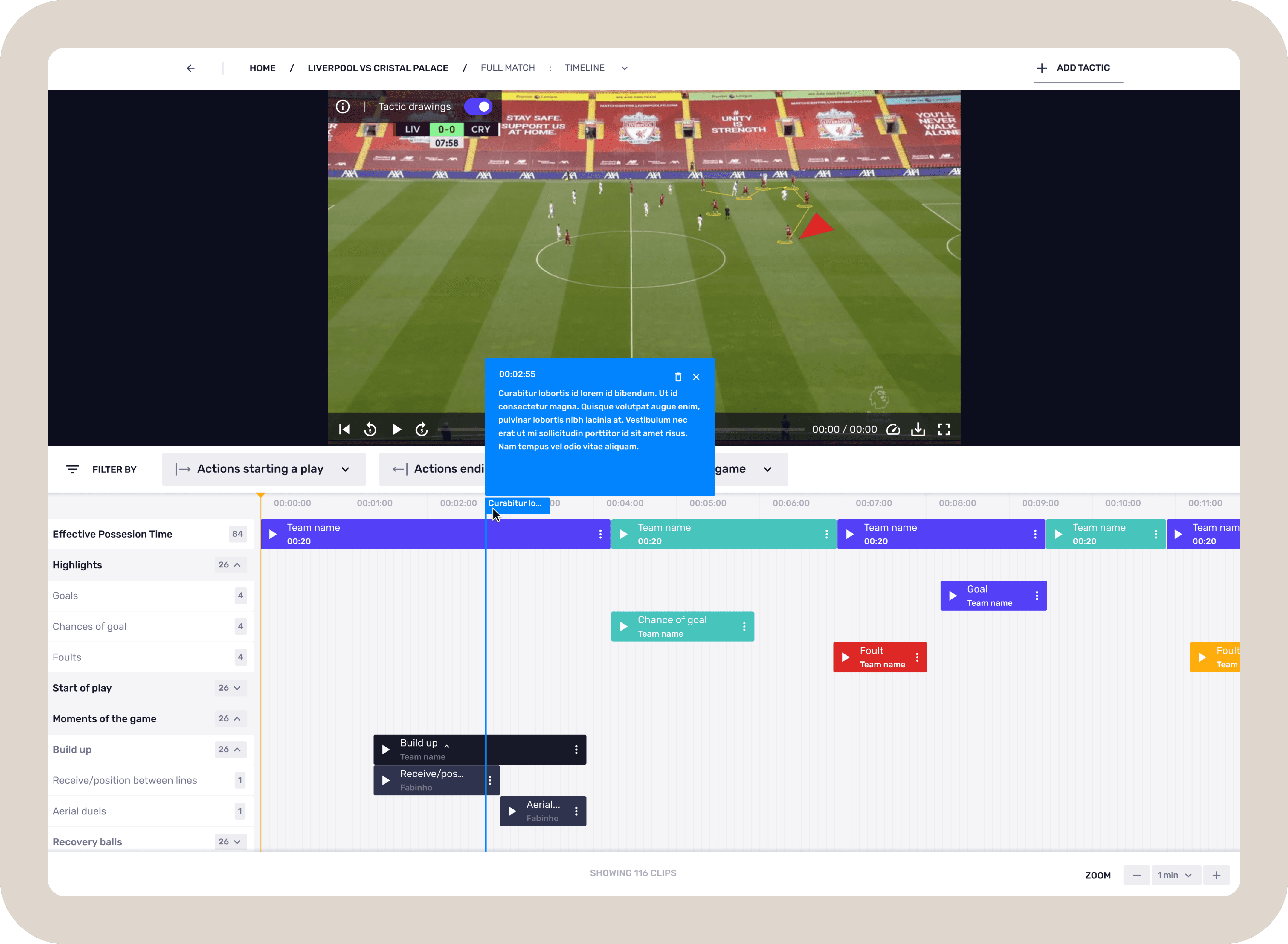Open playback speed control icon
This screenshot has height=944, width=1288.
[x=893, y=429]
